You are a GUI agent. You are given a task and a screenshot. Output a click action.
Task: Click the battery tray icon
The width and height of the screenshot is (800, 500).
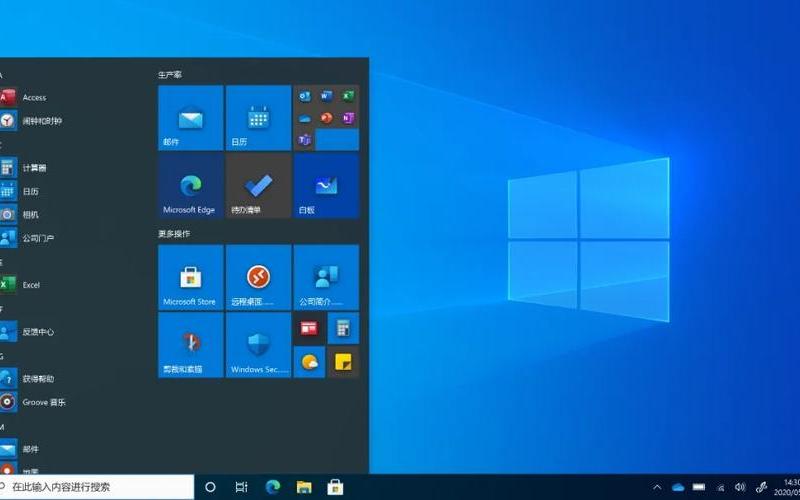point(698,487)
